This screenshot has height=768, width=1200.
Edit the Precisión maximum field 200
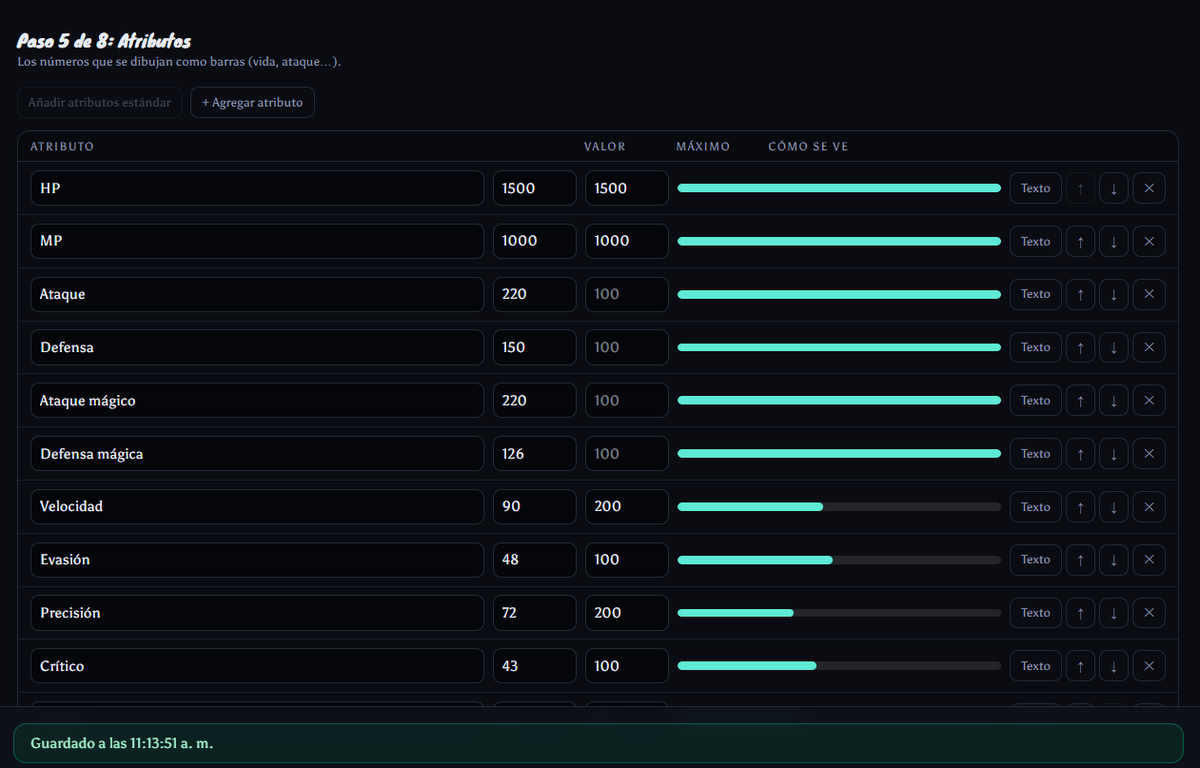click(627, 613)
